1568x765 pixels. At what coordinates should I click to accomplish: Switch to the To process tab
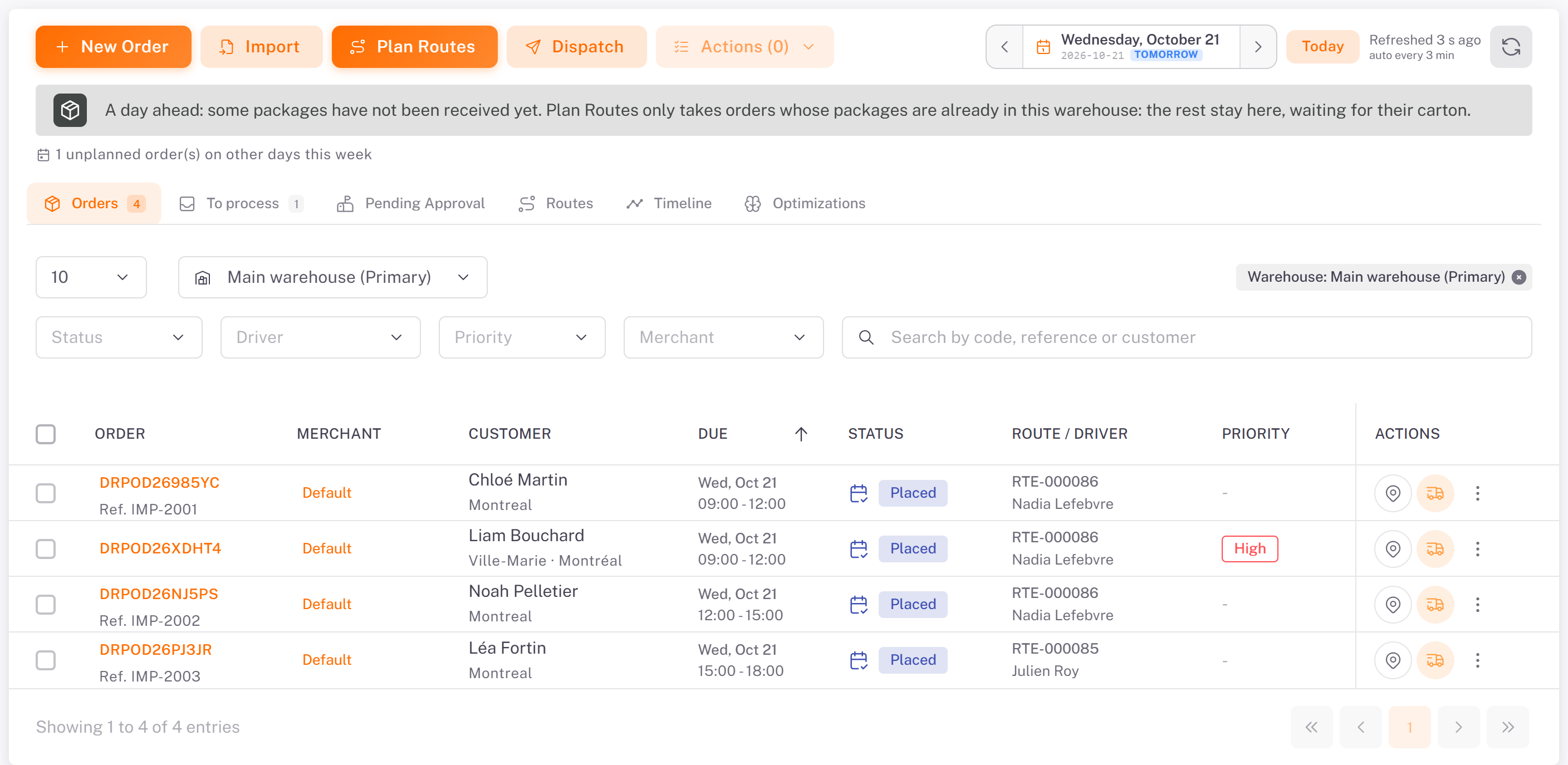242,203
